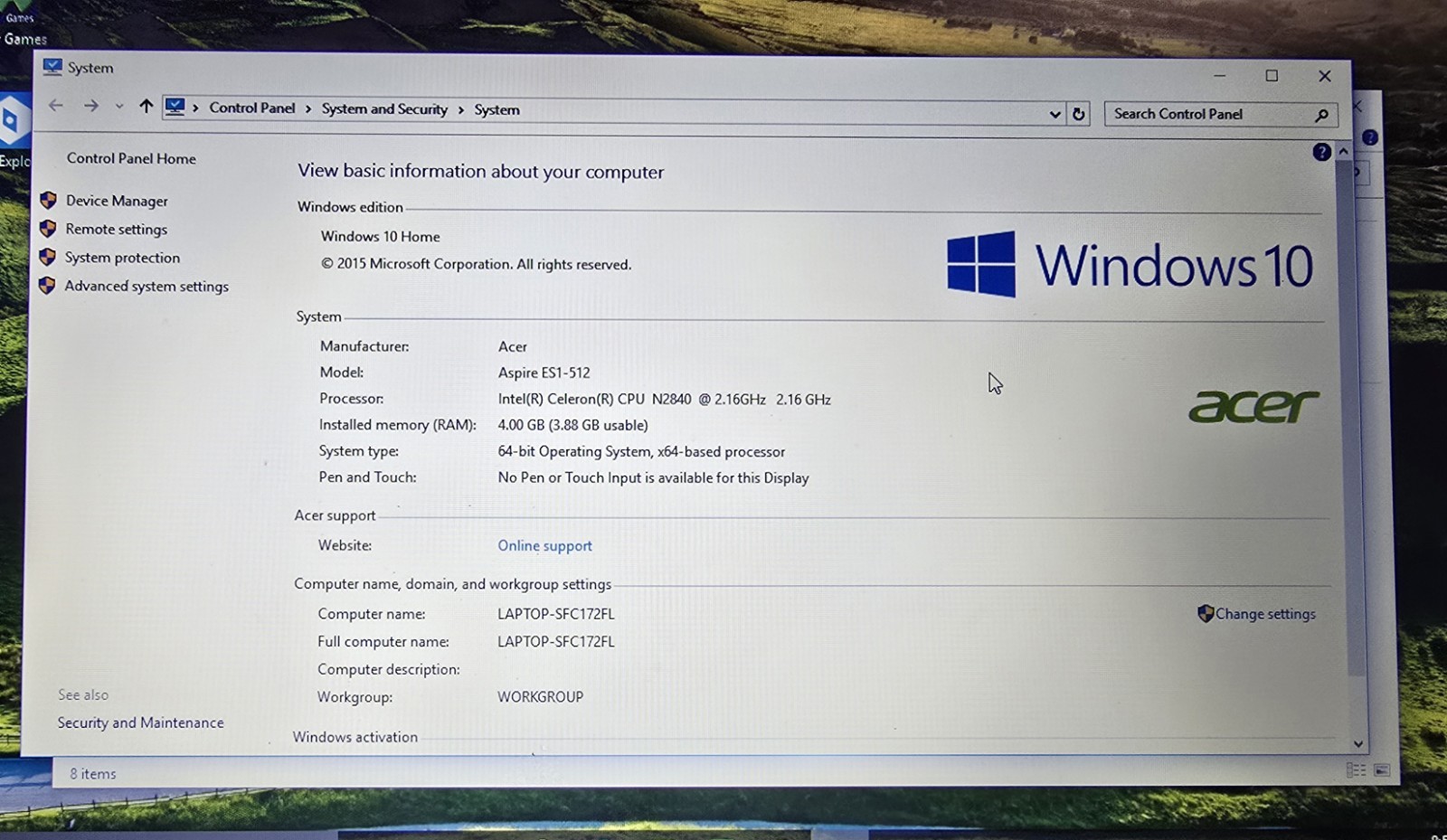Open help via blue question mark

tap(1321, 152)
